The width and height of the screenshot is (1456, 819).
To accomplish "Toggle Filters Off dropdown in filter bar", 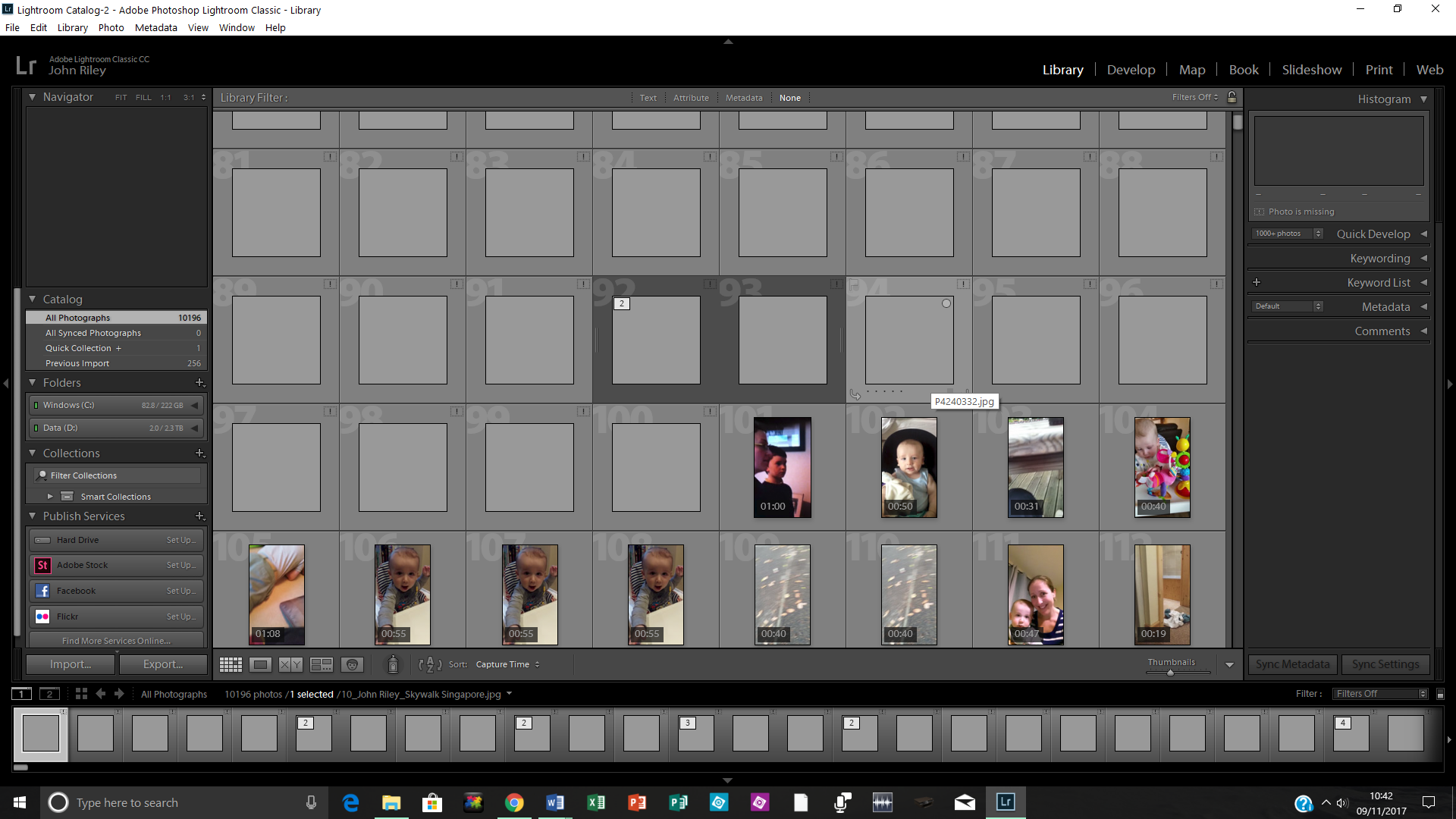I will click(x=1193, y=97).
